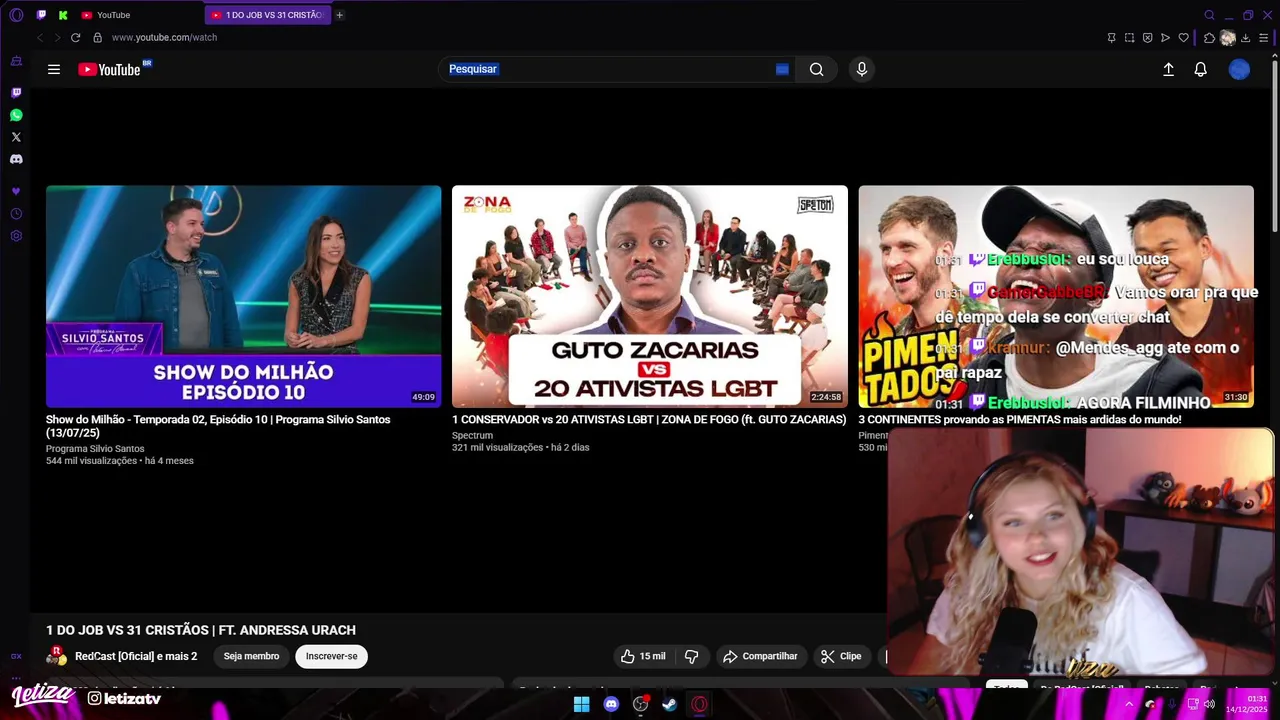Image resolution: width=1280 pixels, height=720 pixels.
Task: Click the RedCast channel avatar
Action: click(57, 656)
